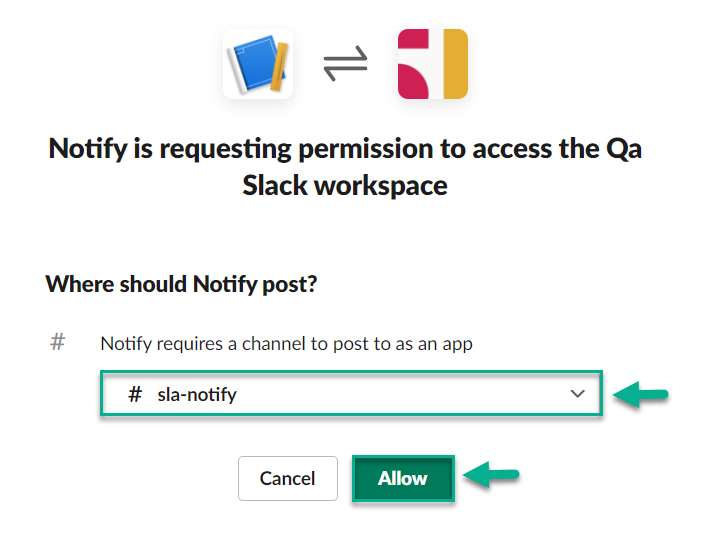The height and width of the screenshot is (534, 706).
Task: Click the Notify app blueprint icon
Action: 257,64
